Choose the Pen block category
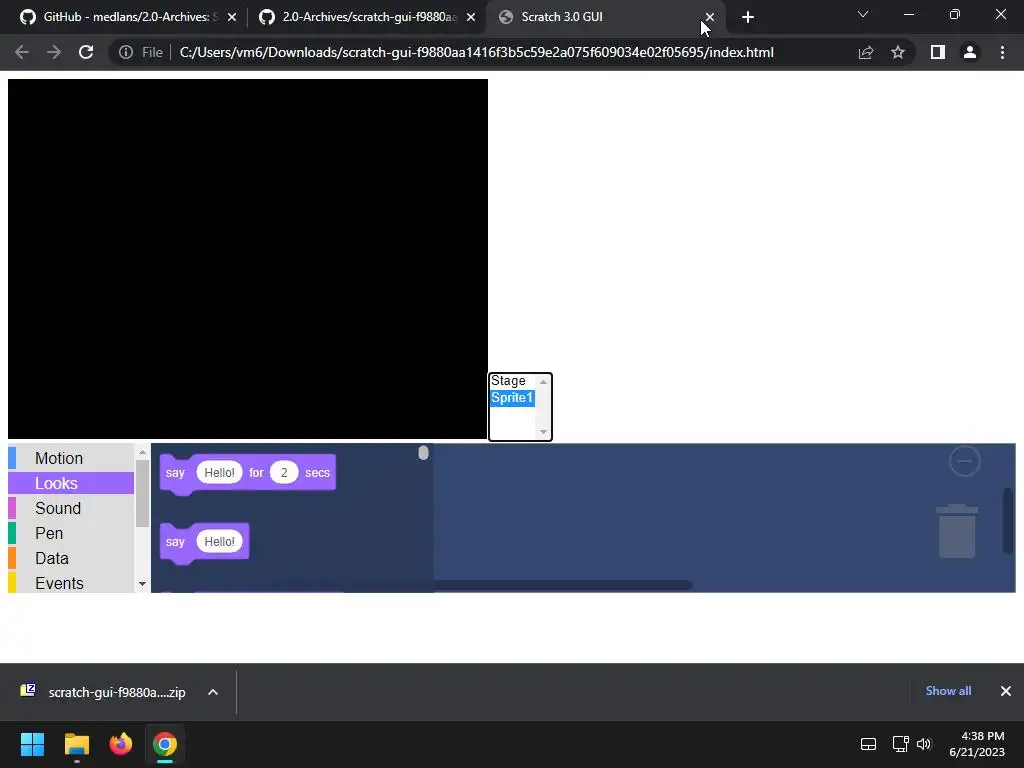Viewport: 1024px width, 768px height. click(71, 534)
